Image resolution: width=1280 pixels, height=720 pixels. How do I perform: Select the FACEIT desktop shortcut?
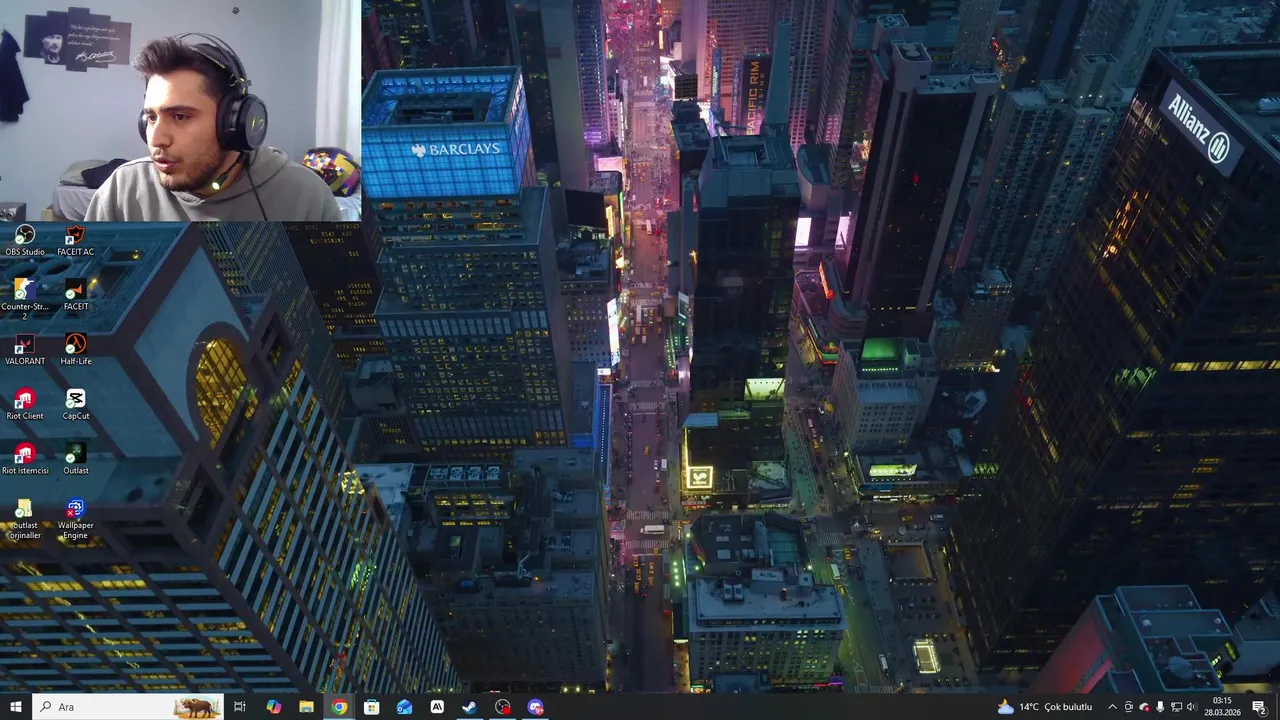click(75, 296)
